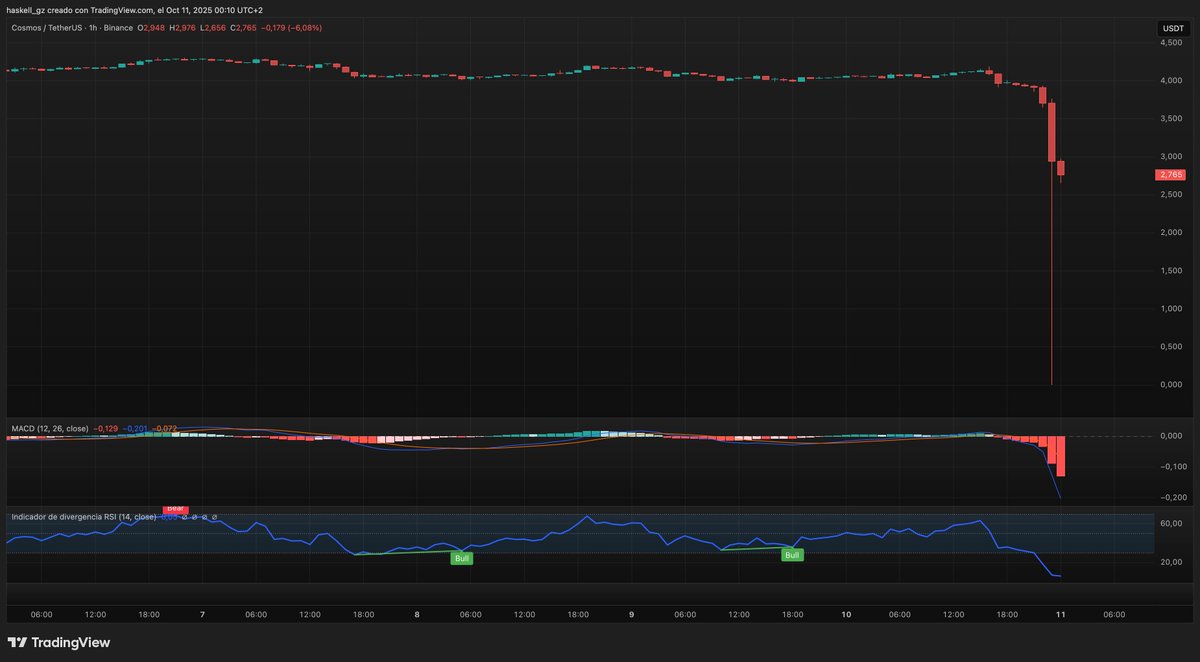This screenshot has height=662, width=1200.
Task: Click the last candle next to 2,765 tag
Action: click(1061, 168)
